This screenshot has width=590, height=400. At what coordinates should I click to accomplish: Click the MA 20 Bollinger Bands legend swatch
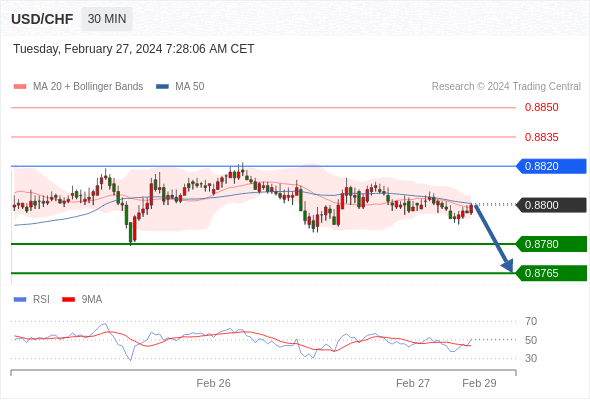pos(20,87)
